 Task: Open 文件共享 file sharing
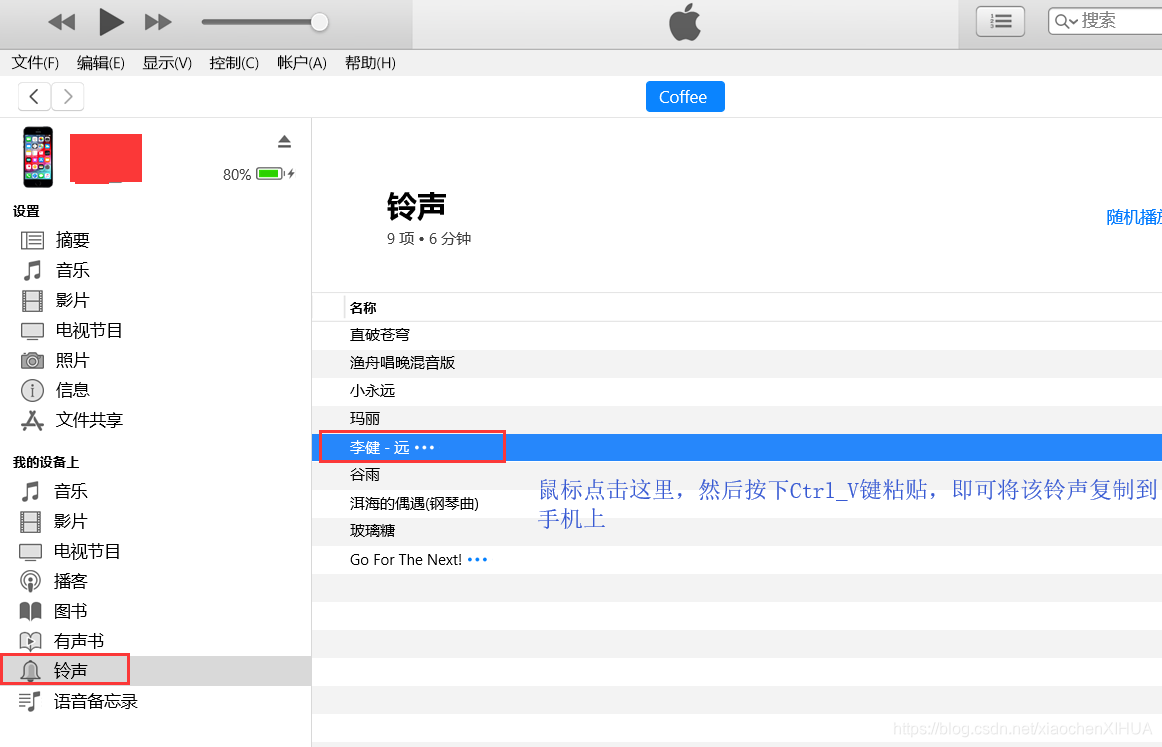click(89, 420)
